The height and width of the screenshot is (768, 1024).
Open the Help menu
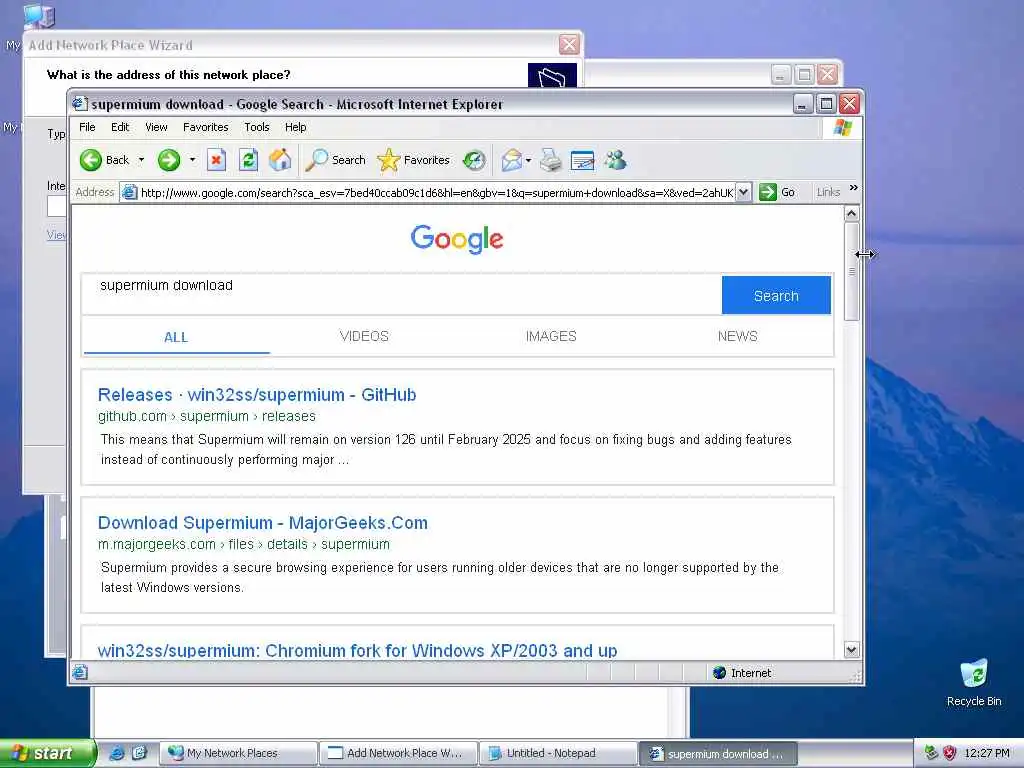point(295,127)
